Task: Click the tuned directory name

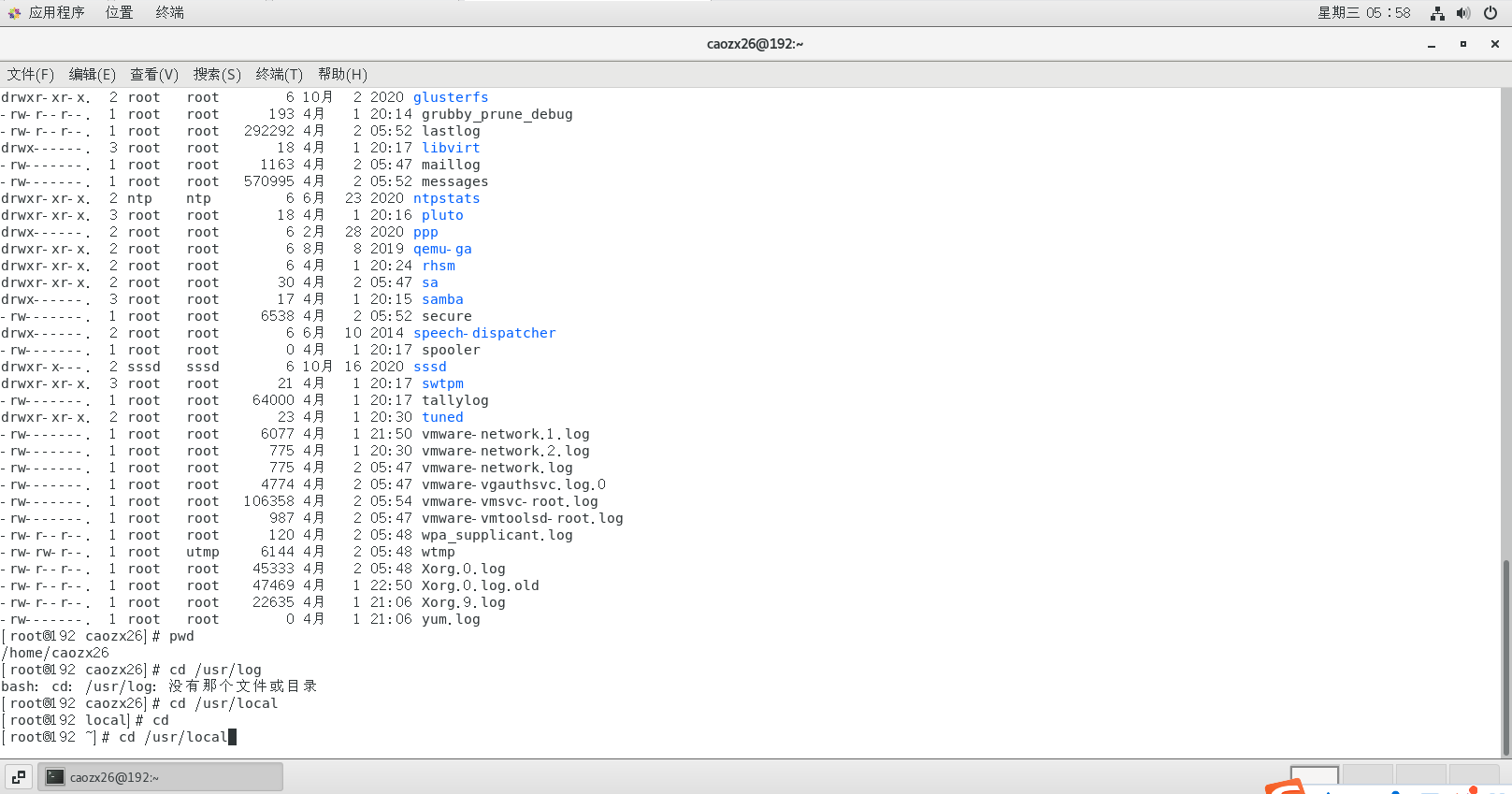Action: click(x=442, y=417)
